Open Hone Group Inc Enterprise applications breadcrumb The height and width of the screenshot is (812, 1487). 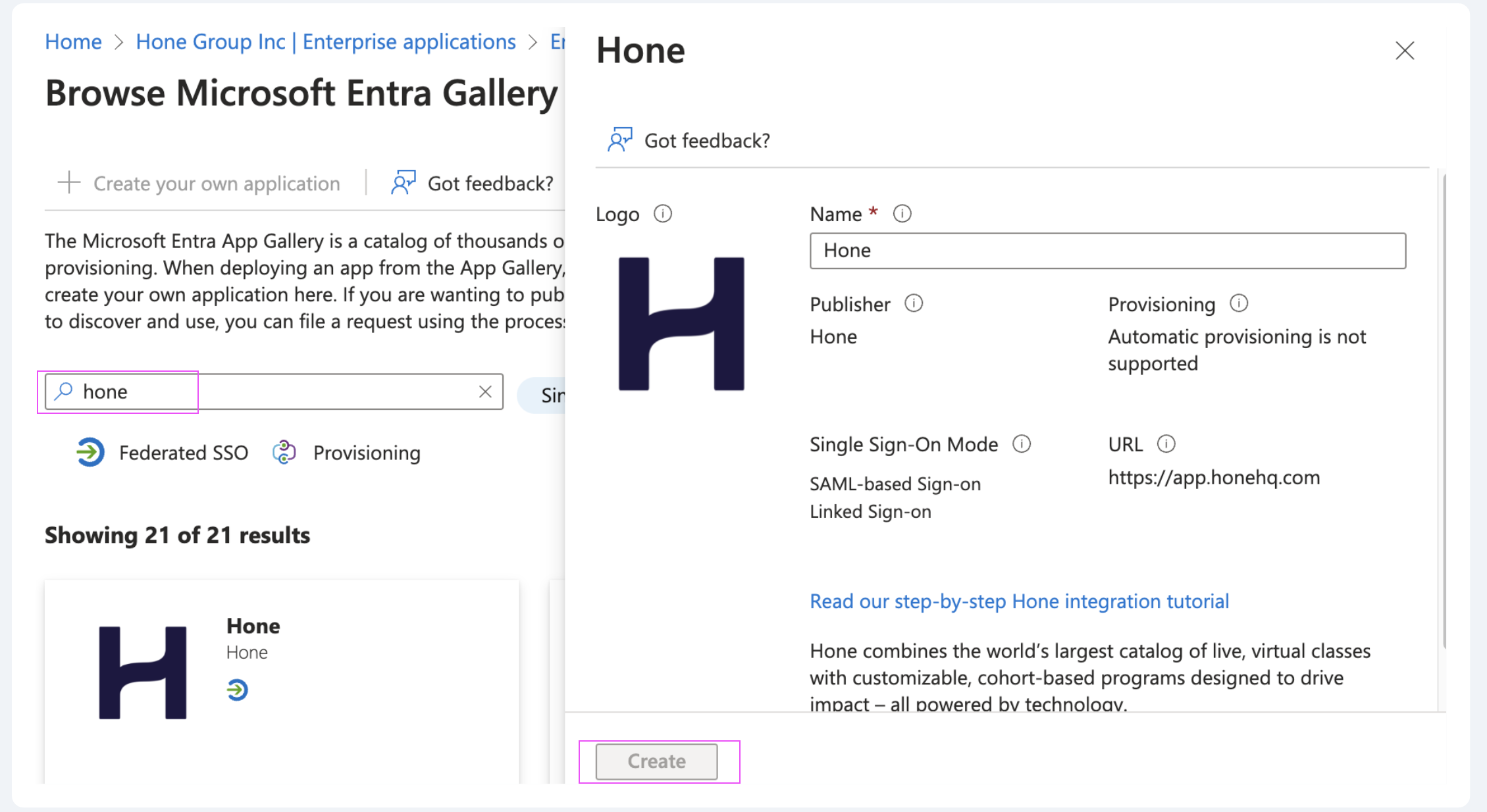325,41
